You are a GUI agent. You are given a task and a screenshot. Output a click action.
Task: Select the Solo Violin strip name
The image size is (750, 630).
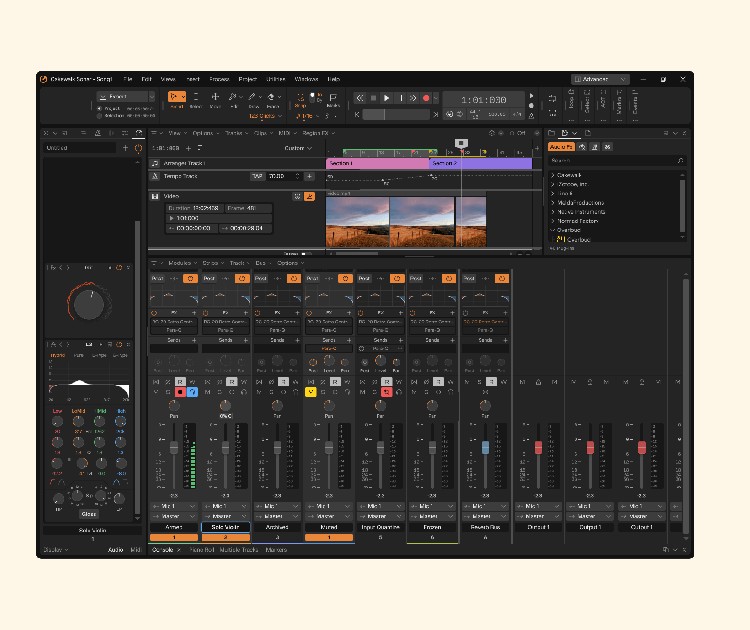[x=225, y=527]
